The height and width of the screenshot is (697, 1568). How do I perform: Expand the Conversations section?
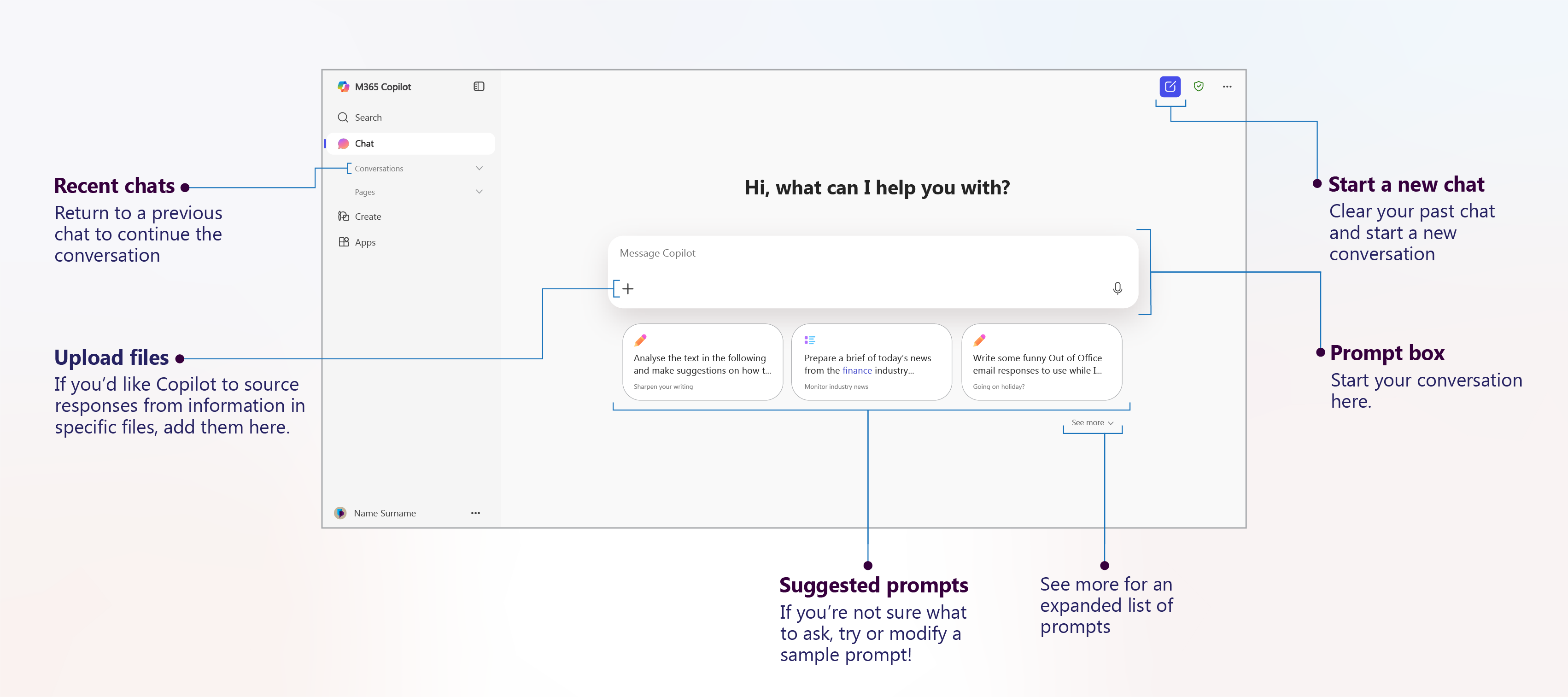(479, 168)
